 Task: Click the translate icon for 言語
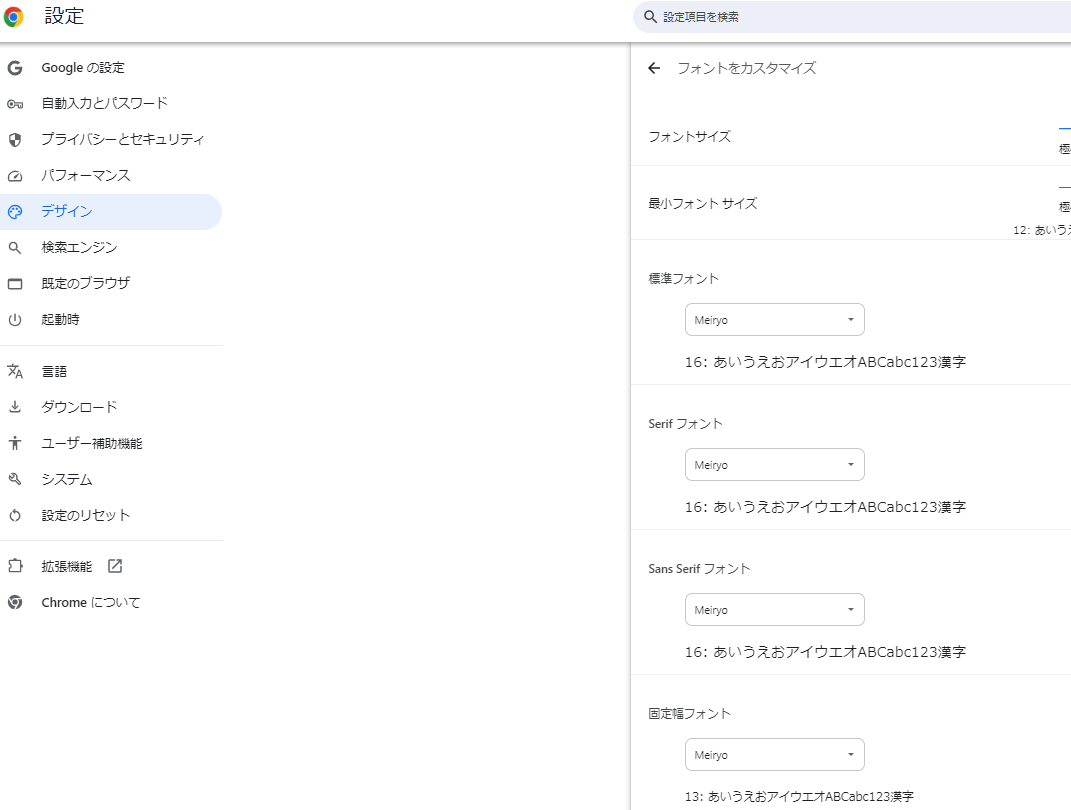click(15, 372)
